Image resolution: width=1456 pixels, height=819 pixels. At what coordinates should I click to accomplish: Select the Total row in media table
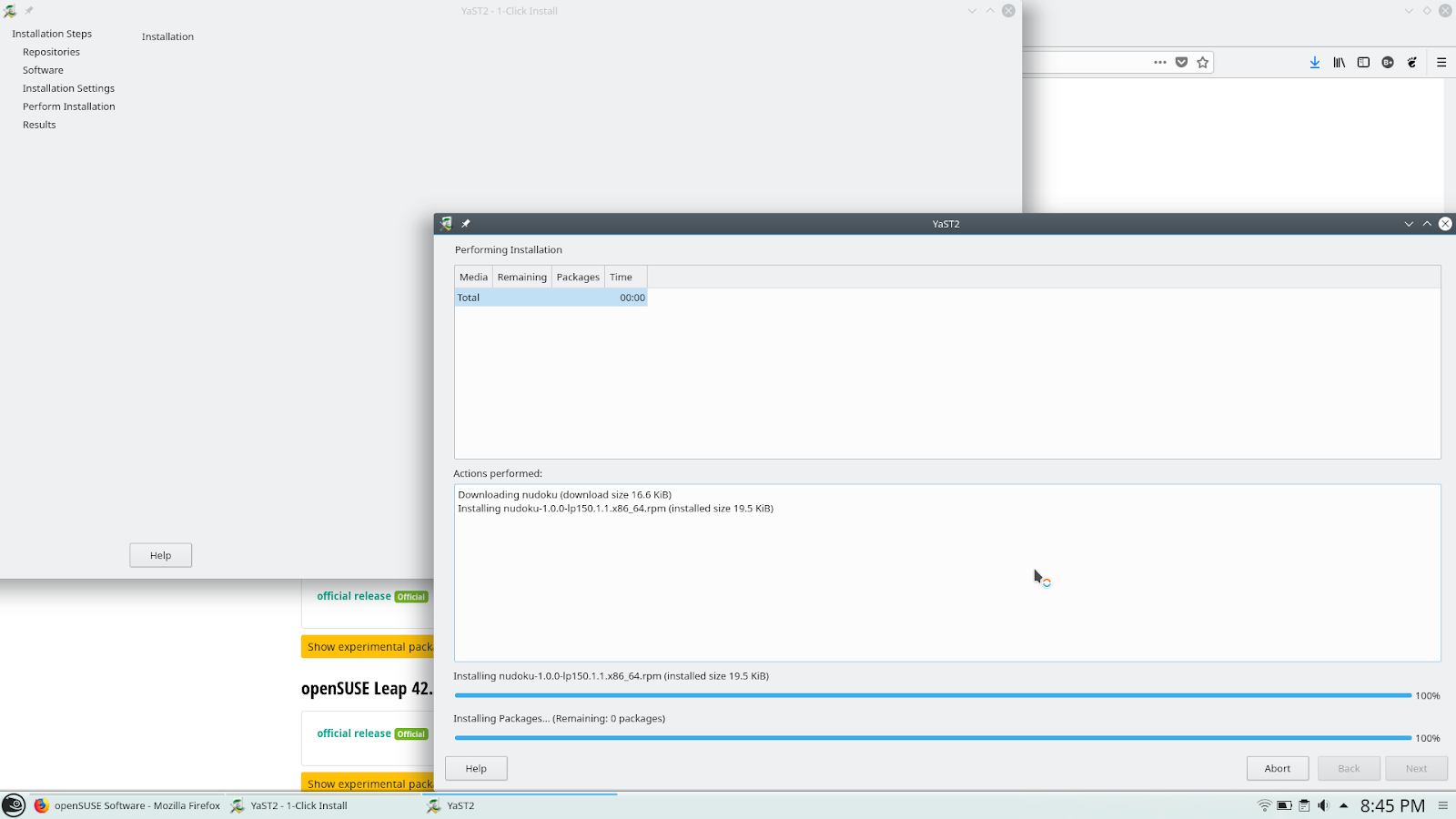click(551, 298)
